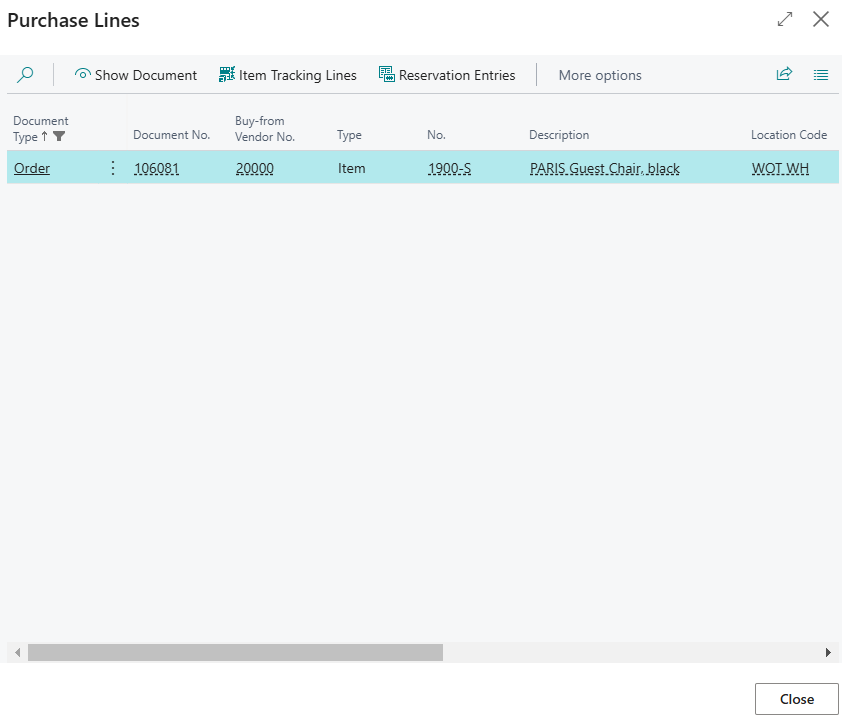This screenshot has width=842, height=720.
Task: Open Item Tracking Lines
Action: pos(287,75)
